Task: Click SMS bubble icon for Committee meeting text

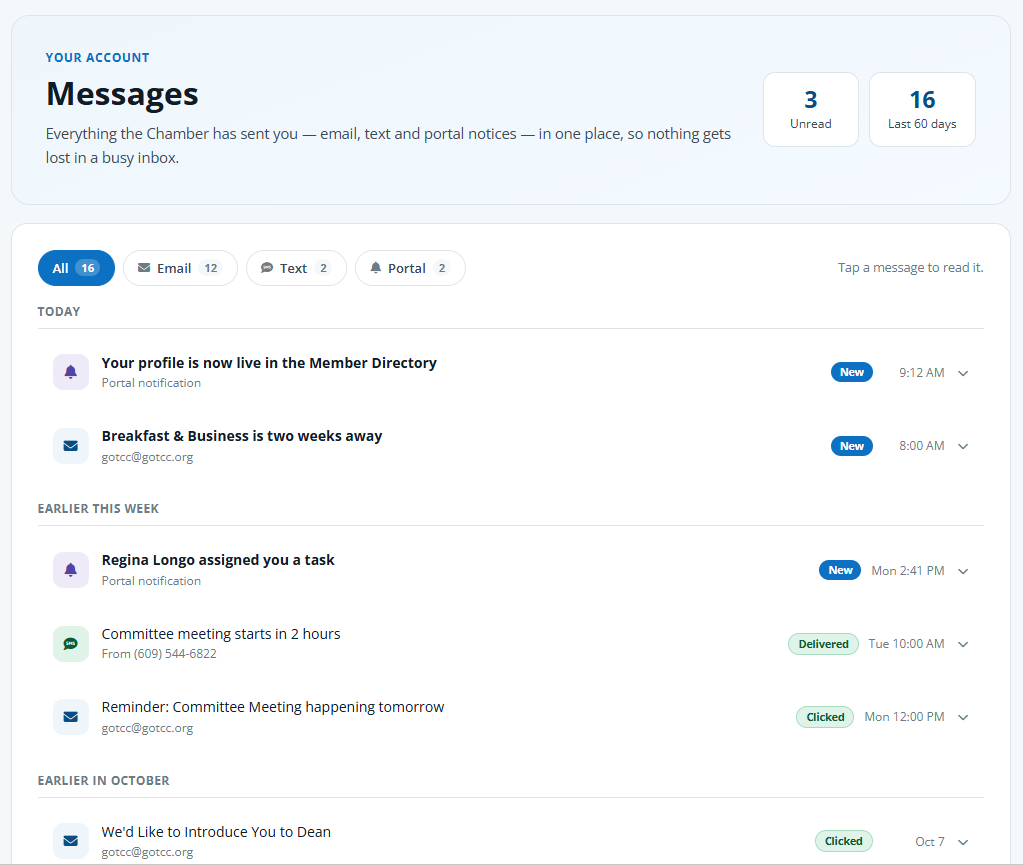Action: click(70, 643)
